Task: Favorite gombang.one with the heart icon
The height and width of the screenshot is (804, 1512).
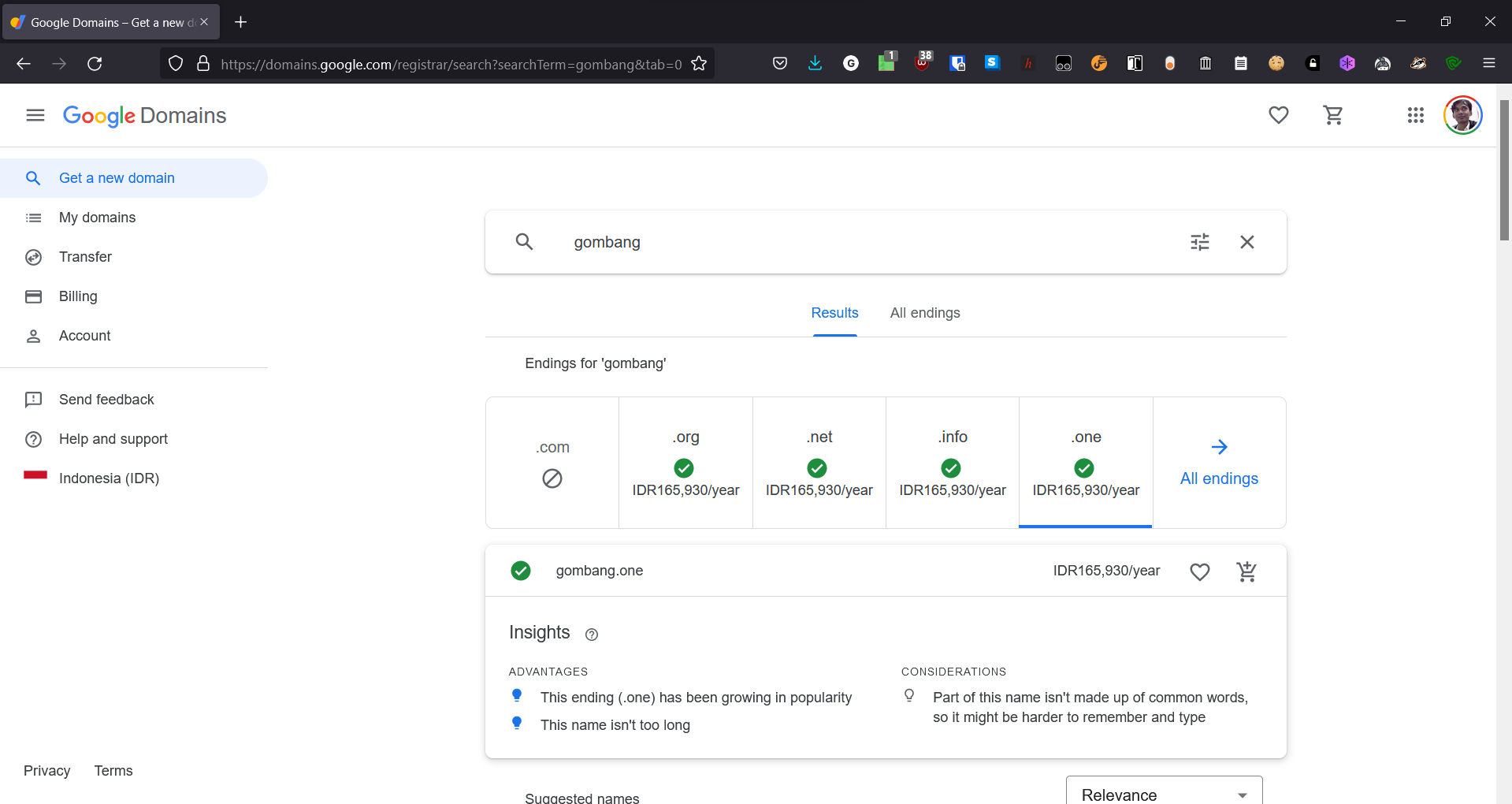Action: (1200, 571)
